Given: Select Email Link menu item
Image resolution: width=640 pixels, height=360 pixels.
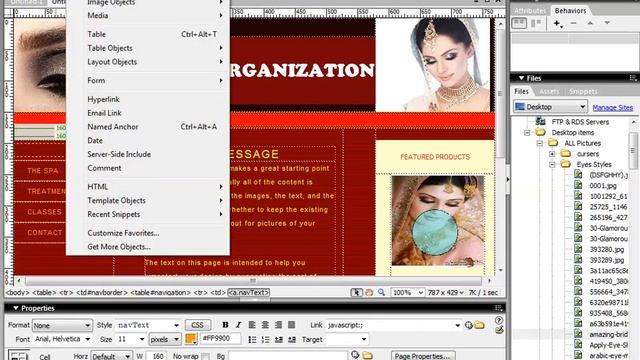Looking at the screenshot, I should click(147, 113).
